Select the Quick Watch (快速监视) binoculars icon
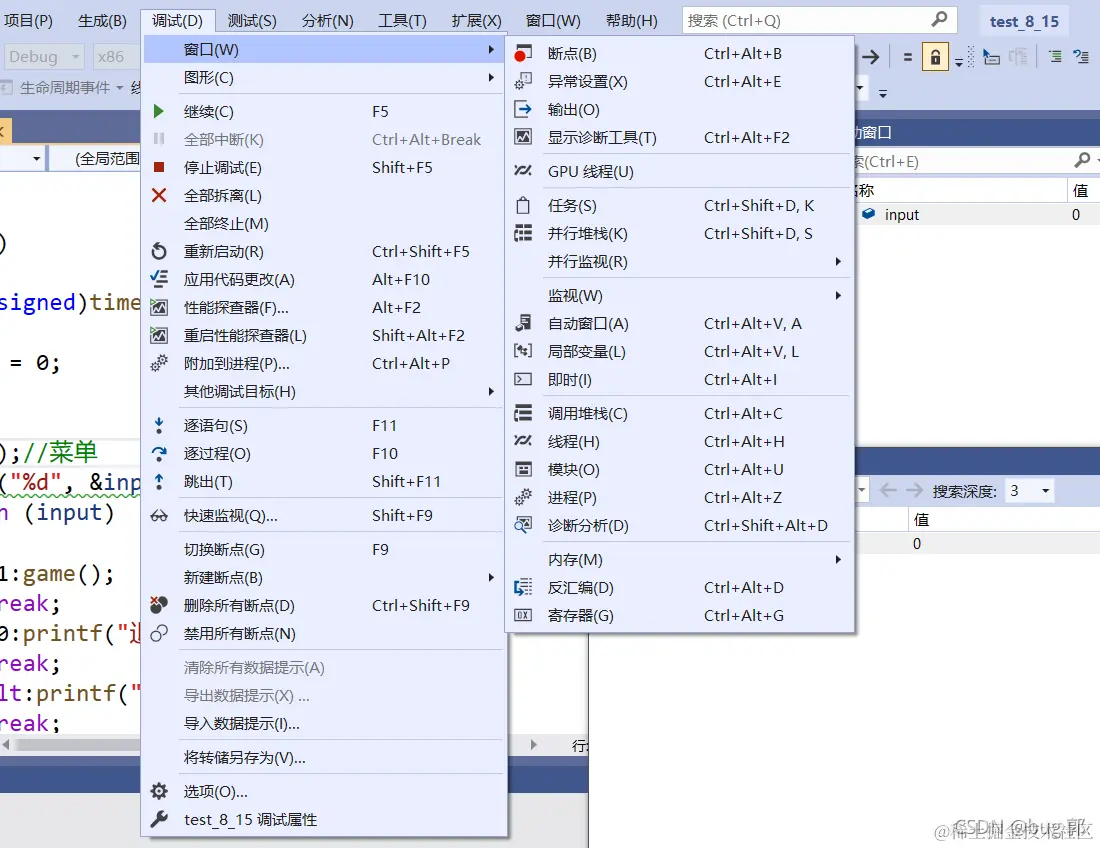 159,514
